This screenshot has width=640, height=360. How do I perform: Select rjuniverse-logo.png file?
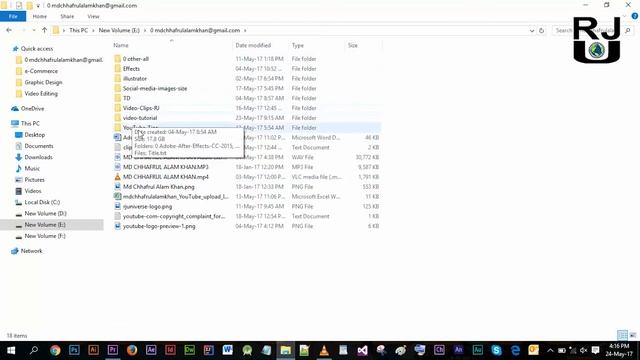147,207
